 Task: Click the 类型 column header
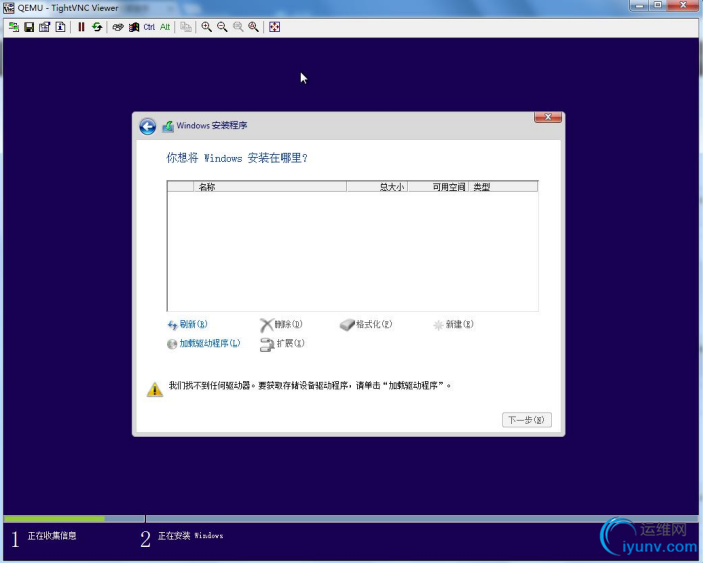pyautogui.click(x=503, y=187)
